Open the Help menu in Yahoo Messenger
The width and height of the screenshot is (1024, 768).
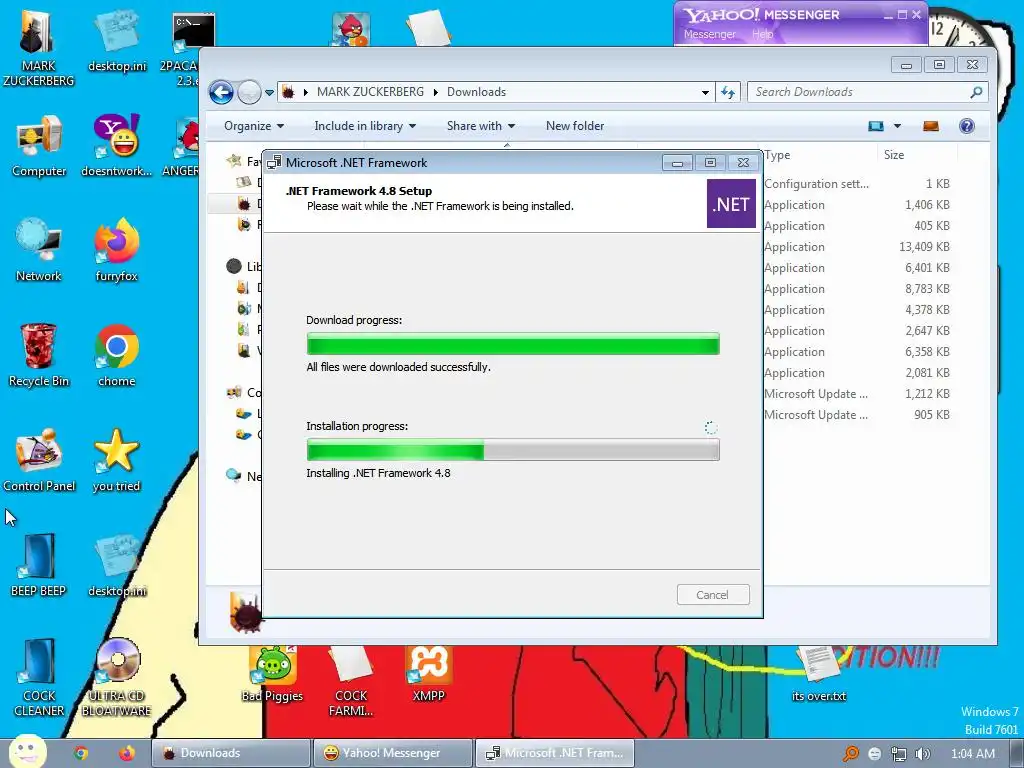[762, 34]
